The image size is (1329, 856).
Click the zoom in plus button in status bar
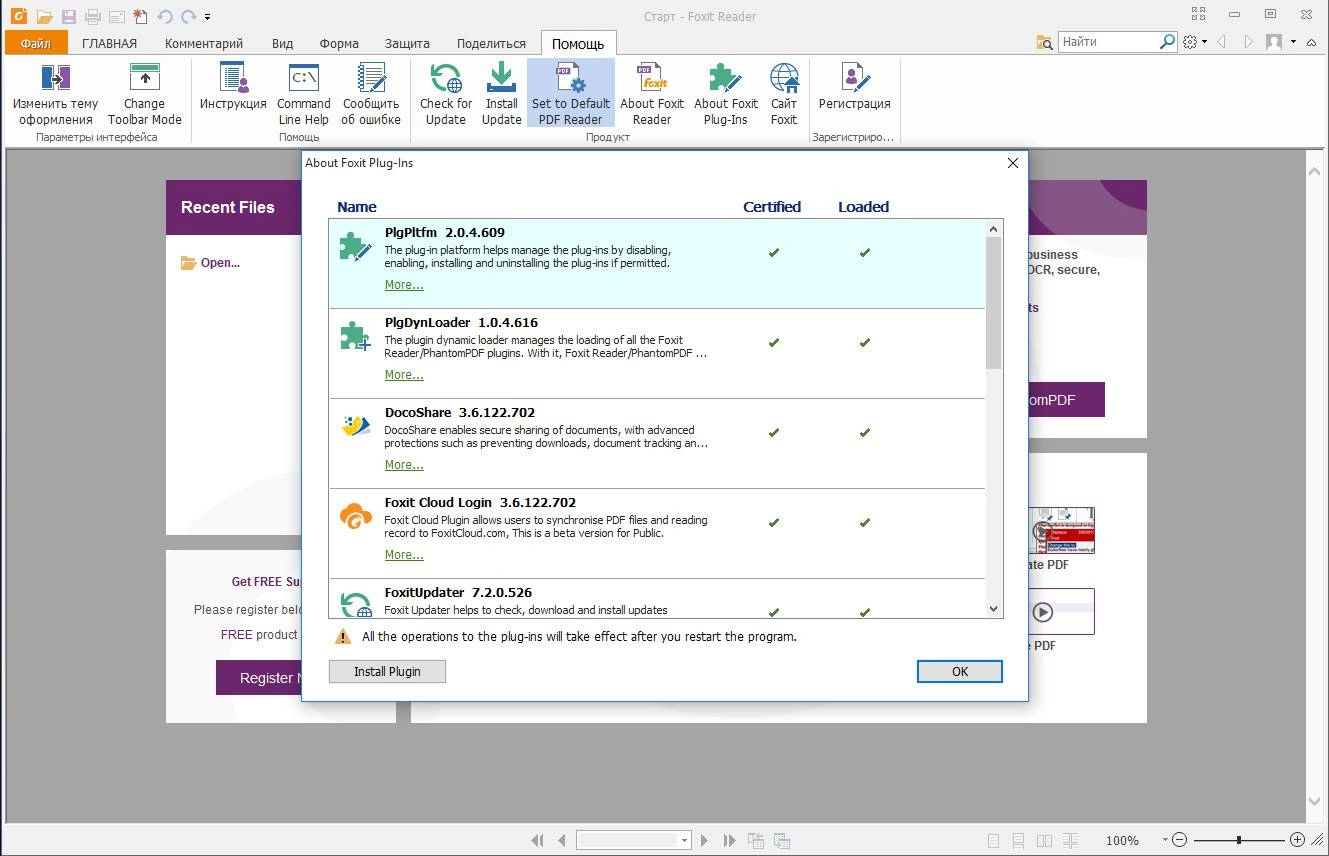1297,840
